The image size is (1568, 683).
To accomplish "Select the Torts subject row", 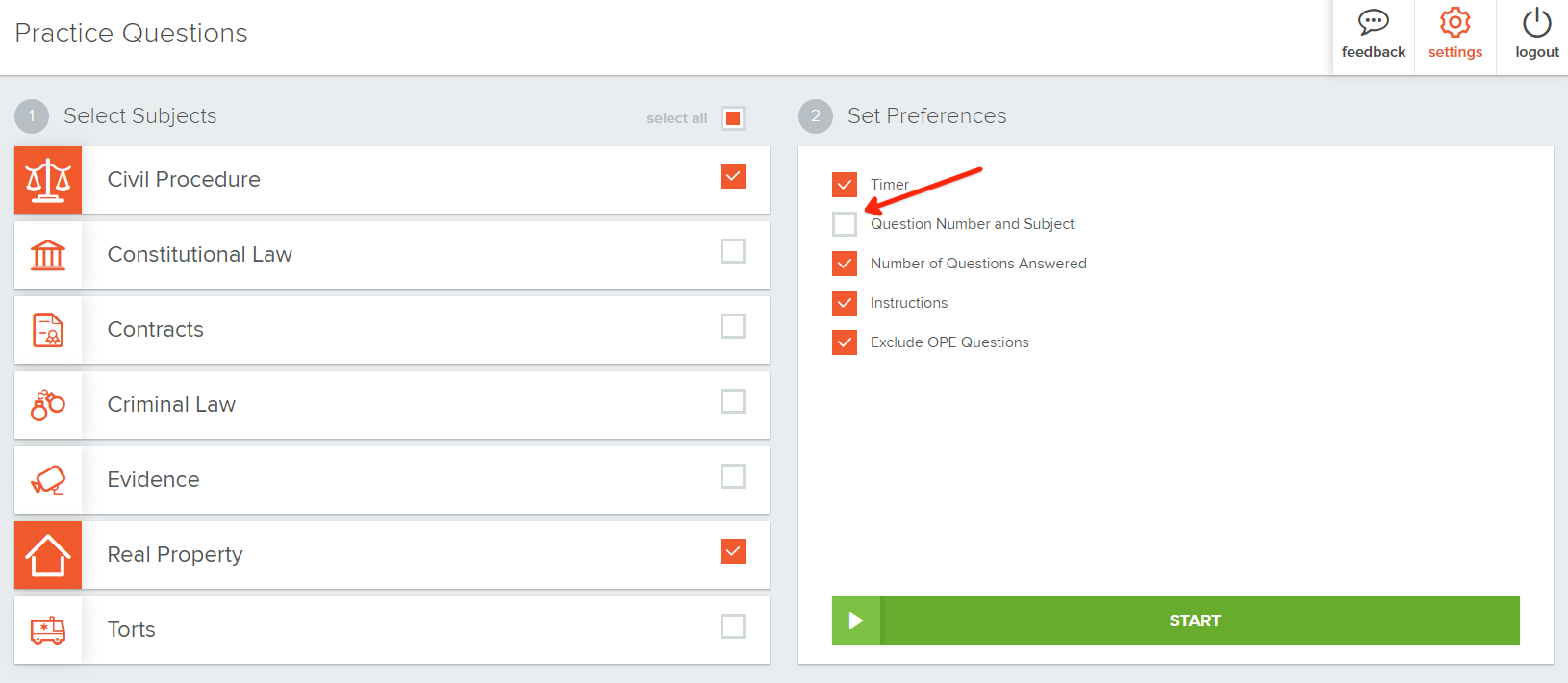I will click(x=733, y=626).
